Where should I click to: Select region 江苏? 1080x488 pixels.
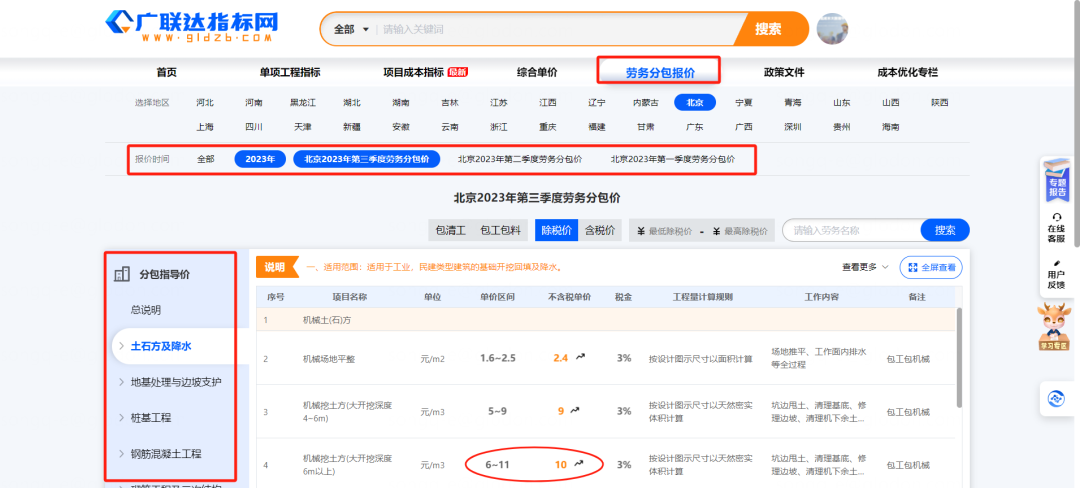[499, 103]
